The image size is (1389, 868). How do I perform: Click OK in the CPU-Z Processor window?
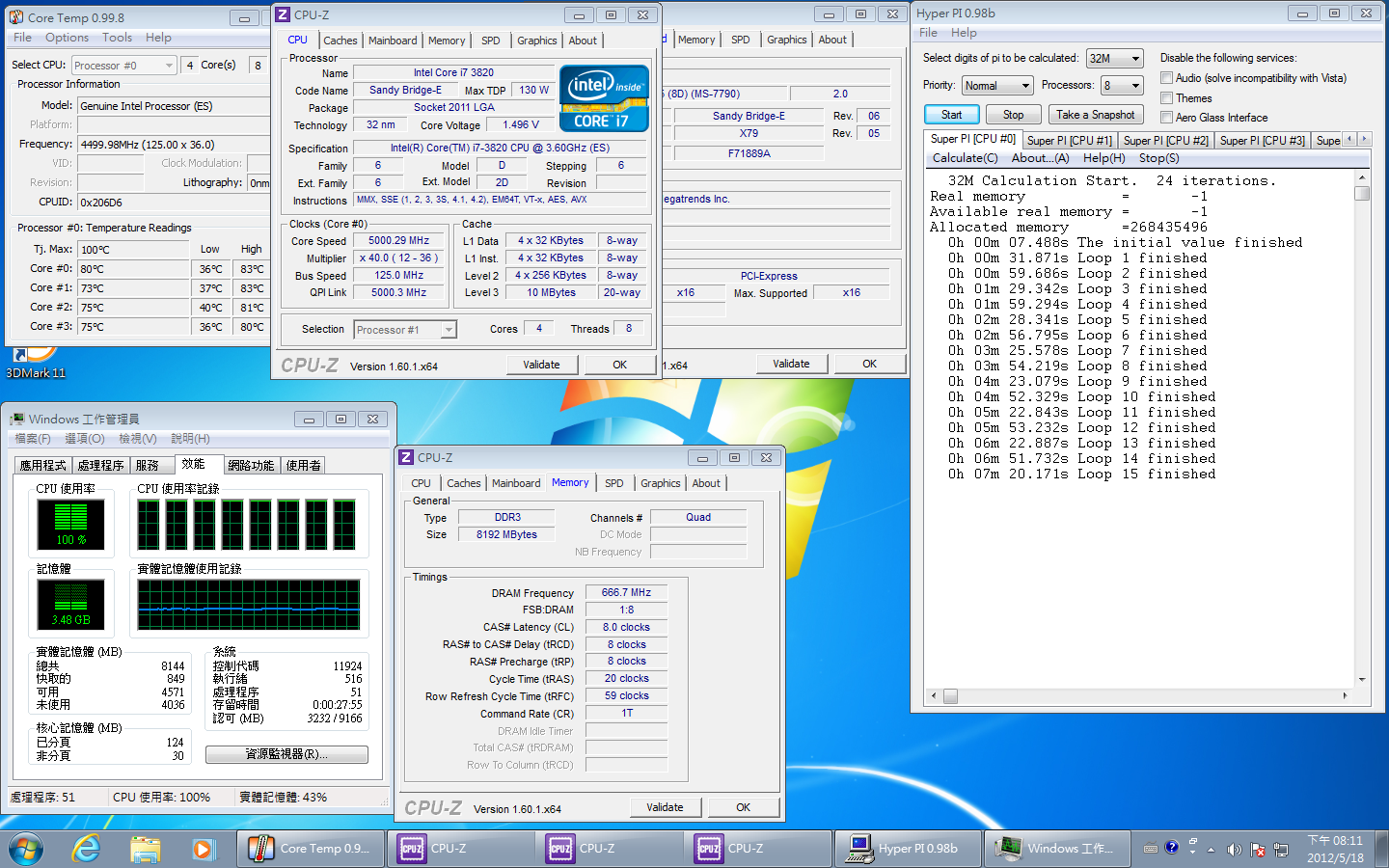[x=620, y=365]
